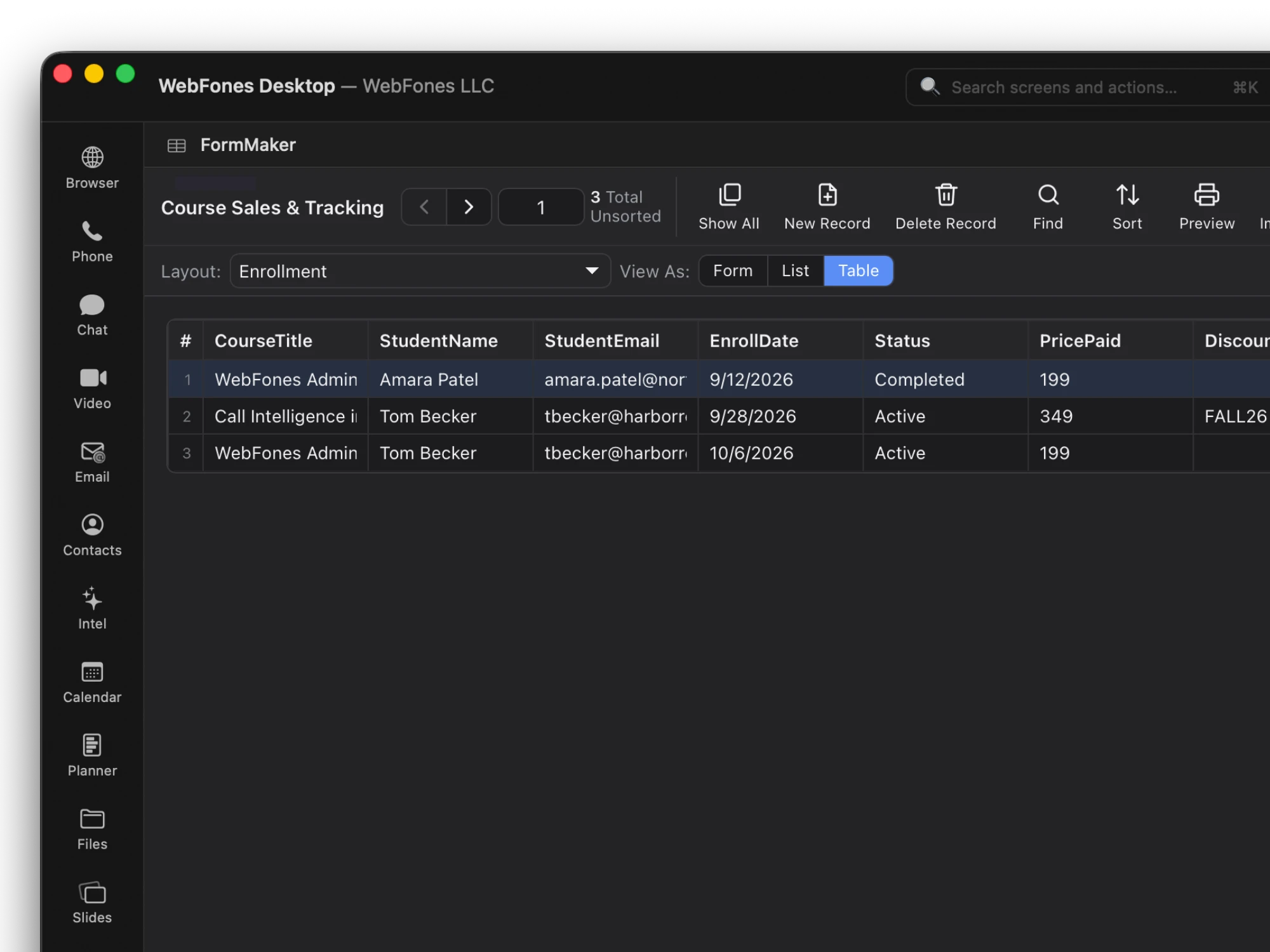This screenshot has width=1270, height=952.
Task: Click the StudentName column header
Action: 450,341
